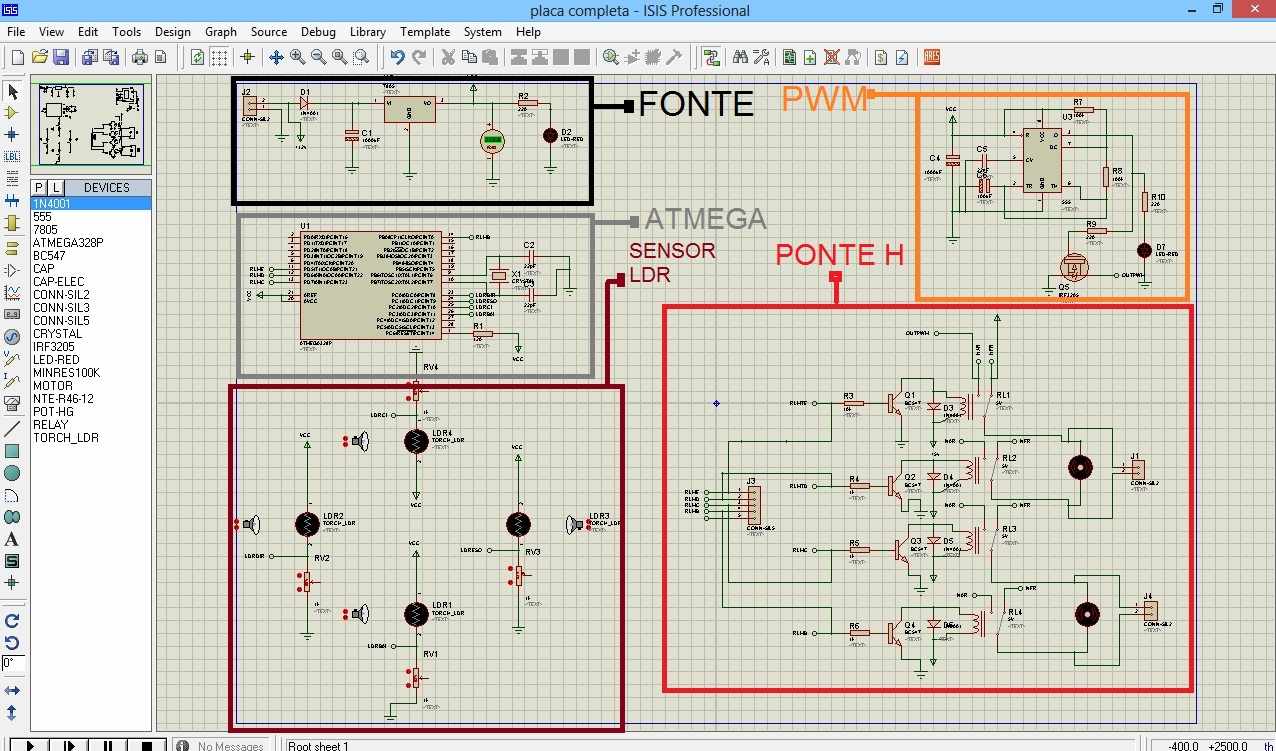Zoom out using magnifier minus icon
Screen dimensions: 1276x751
click(x=318, y=57)
